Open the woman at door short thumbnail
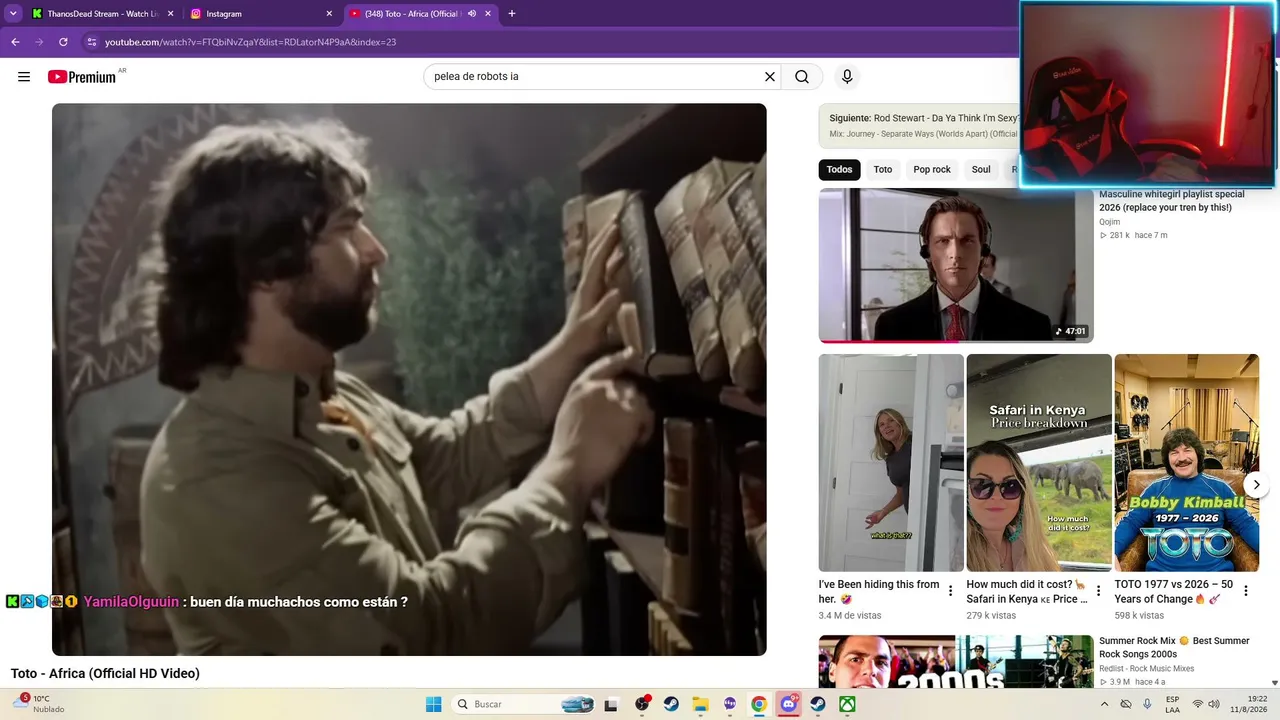Viewport: 1280px width, 720px height. 891,463
